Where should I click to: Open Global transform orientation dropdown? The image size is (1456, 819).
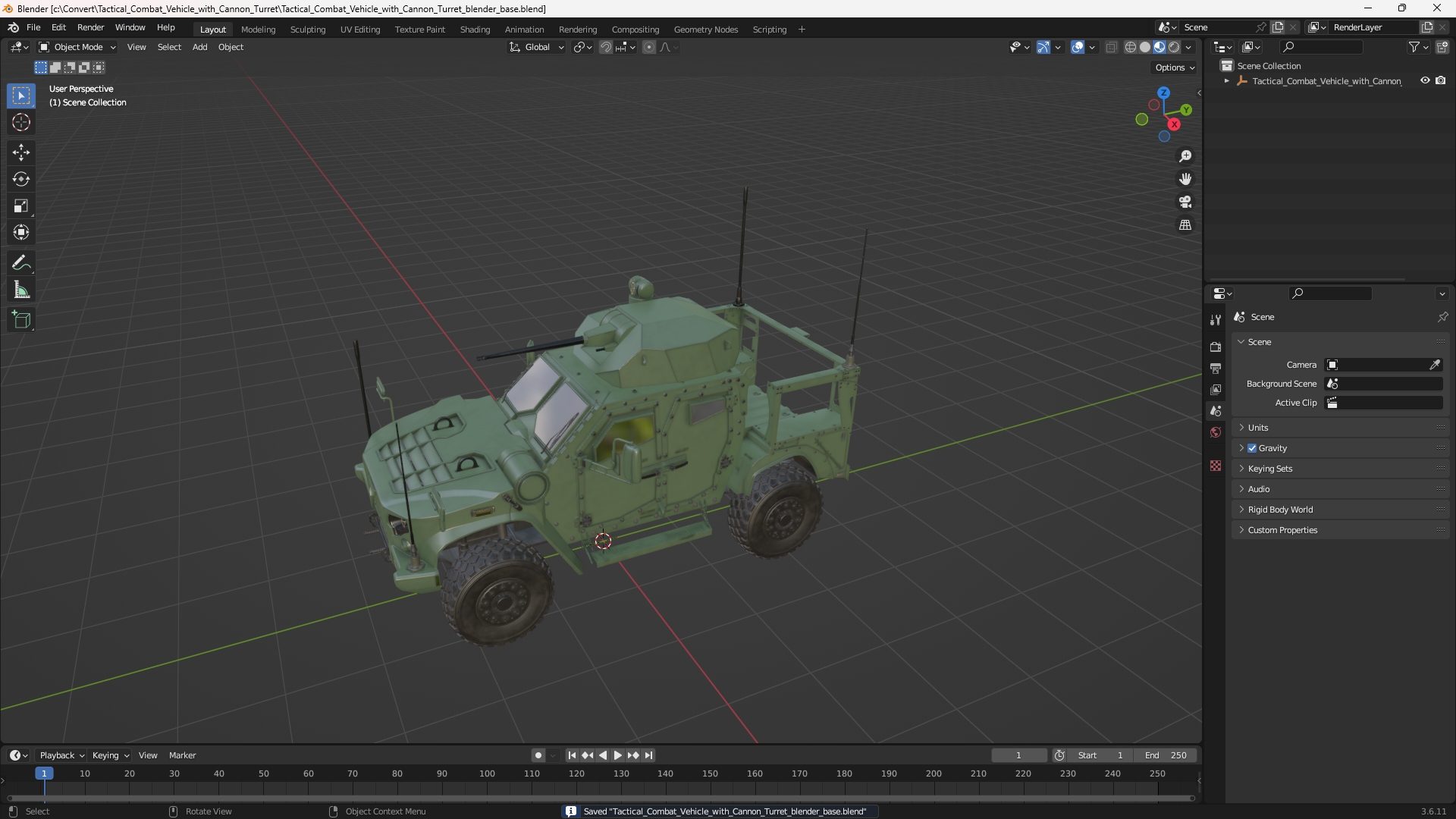pos(536,47)
